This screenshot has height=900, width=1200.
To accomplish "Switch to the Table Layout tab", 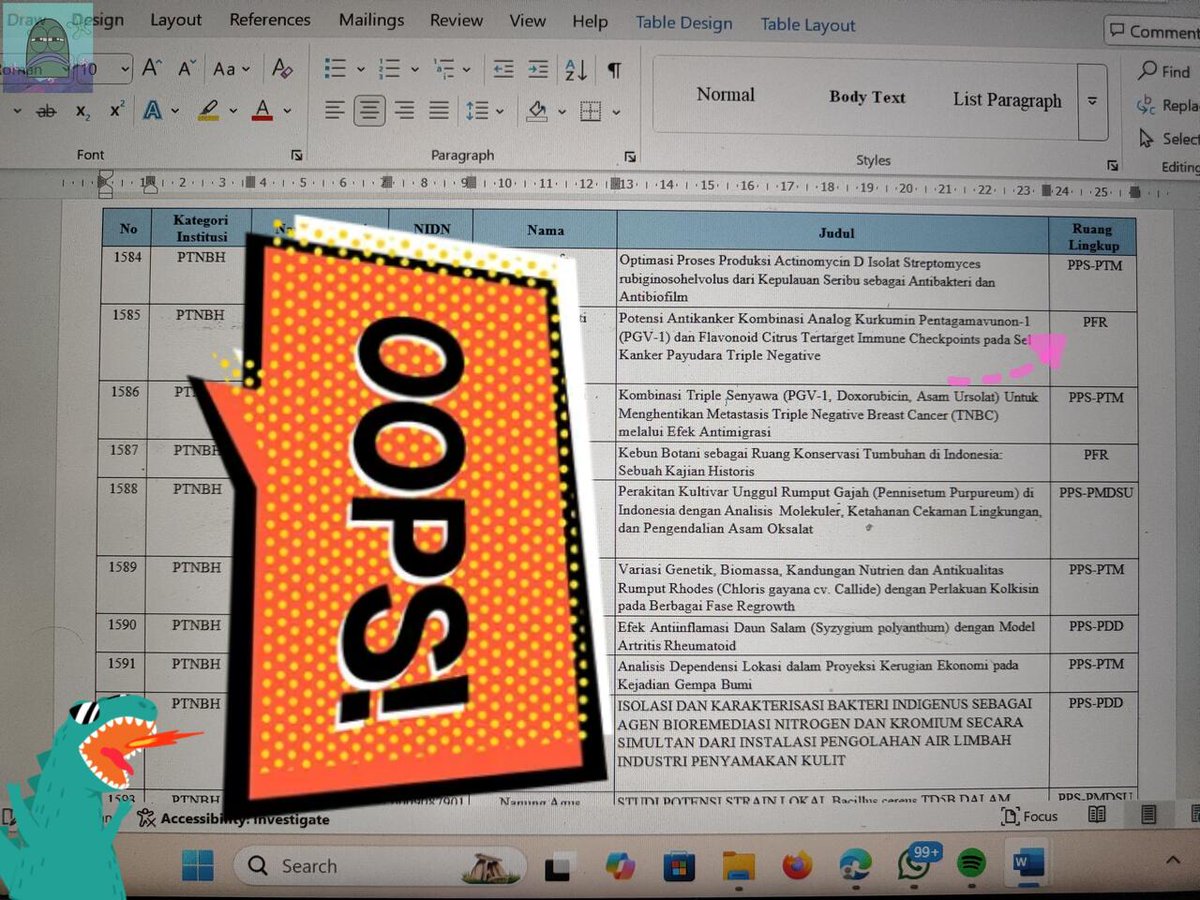I will (808, 25).
